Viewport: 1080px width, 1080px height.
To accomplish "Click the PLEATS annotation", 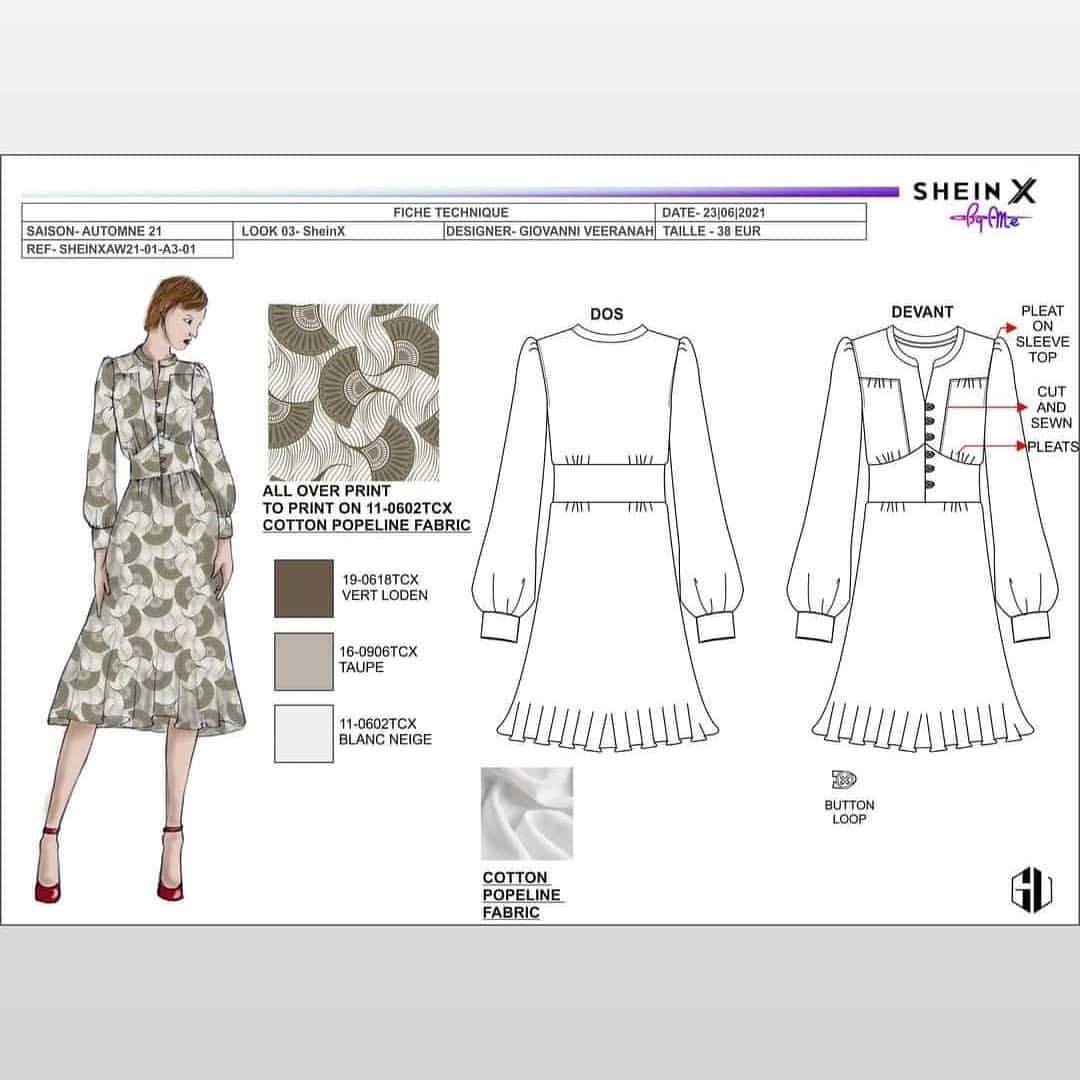I will pyautogui.click(x=1052, y=446).
